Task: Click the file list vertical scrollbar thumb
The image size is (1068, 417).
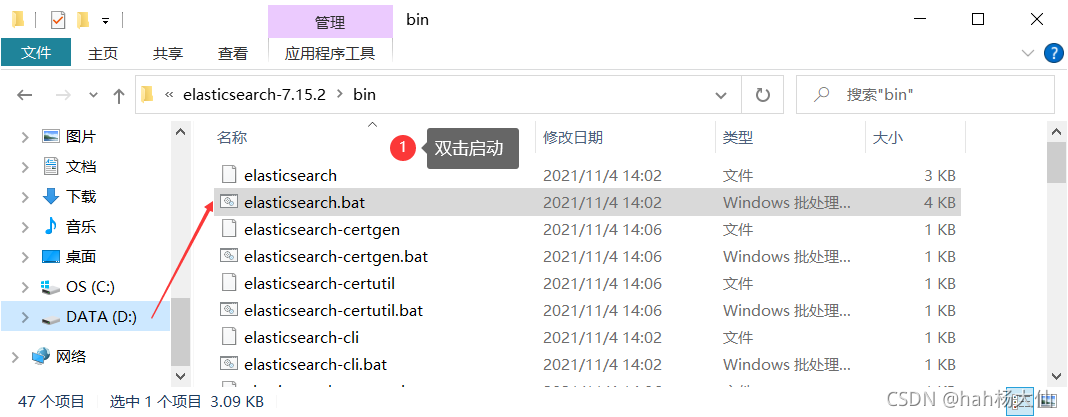Action: (1056, 164)
